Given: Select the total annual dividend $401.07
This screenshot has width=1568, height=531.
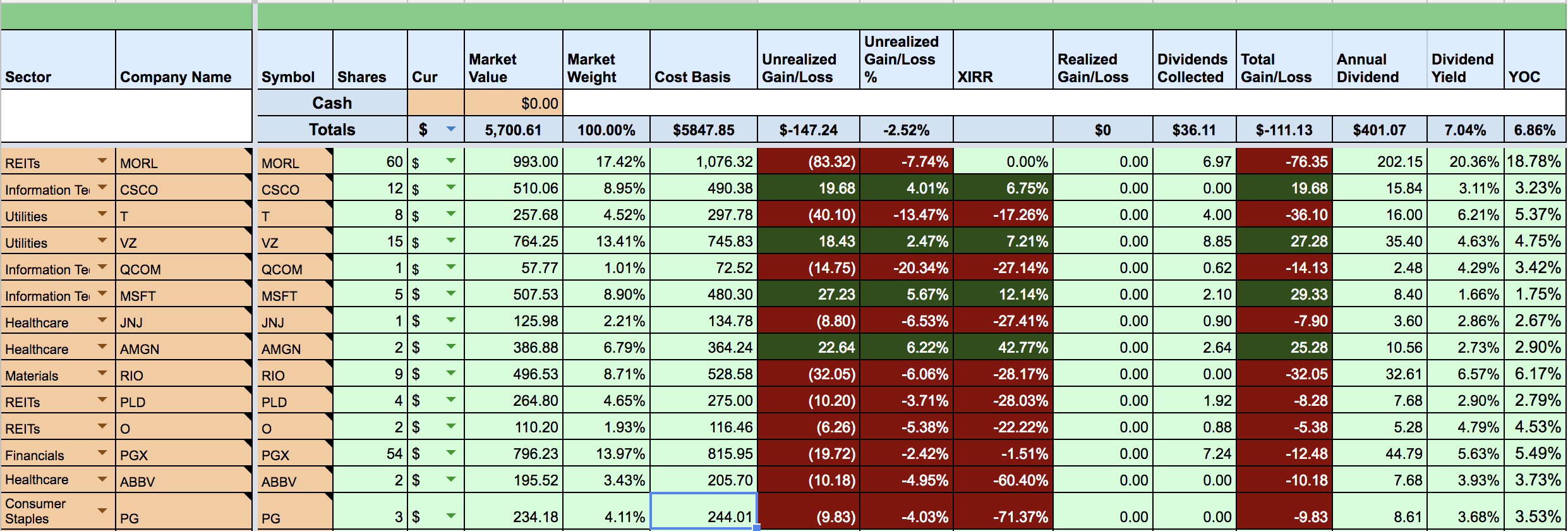Looking at the screenshot, I should pyautogui.click(x=1380, y=130).
